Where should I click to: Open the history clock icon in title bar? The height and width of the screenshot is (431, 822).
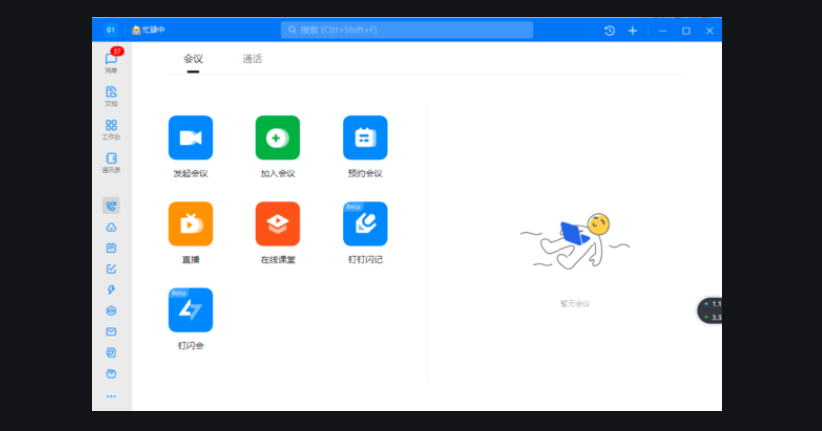609,30
